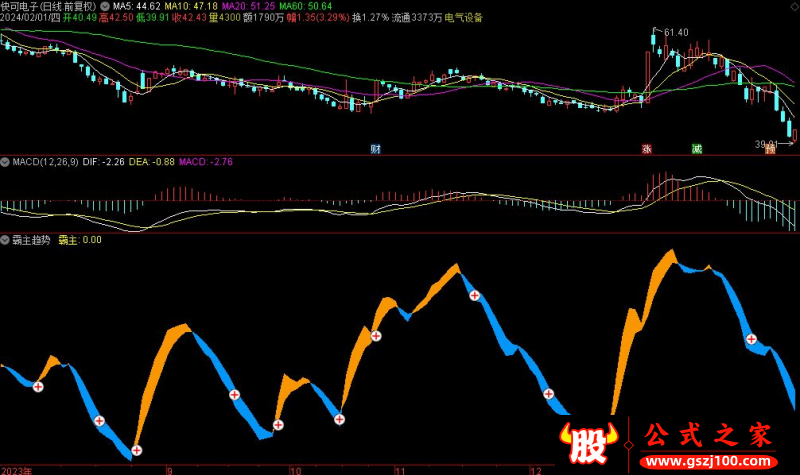Click the red 涨 event marker

click(646, 148)
